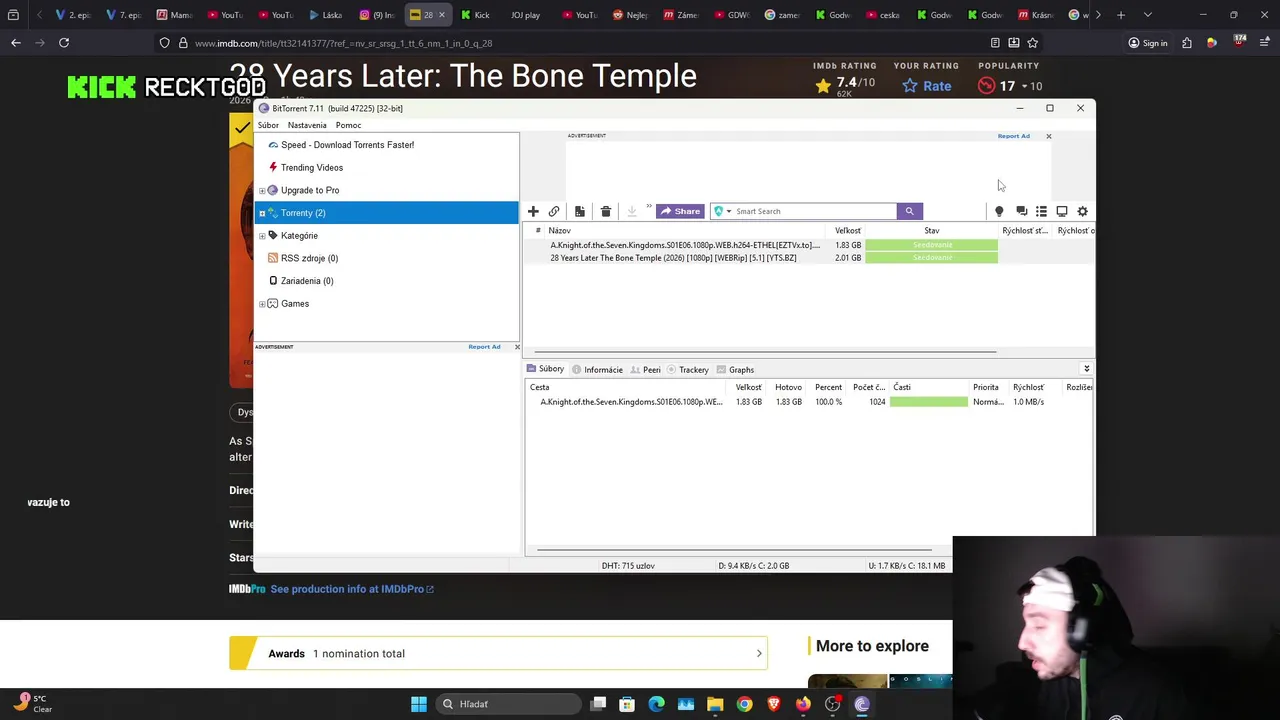Click the Percent column header in files pane
The height and width of the screenshot is (720, 1280).
(x=828, y=387)
